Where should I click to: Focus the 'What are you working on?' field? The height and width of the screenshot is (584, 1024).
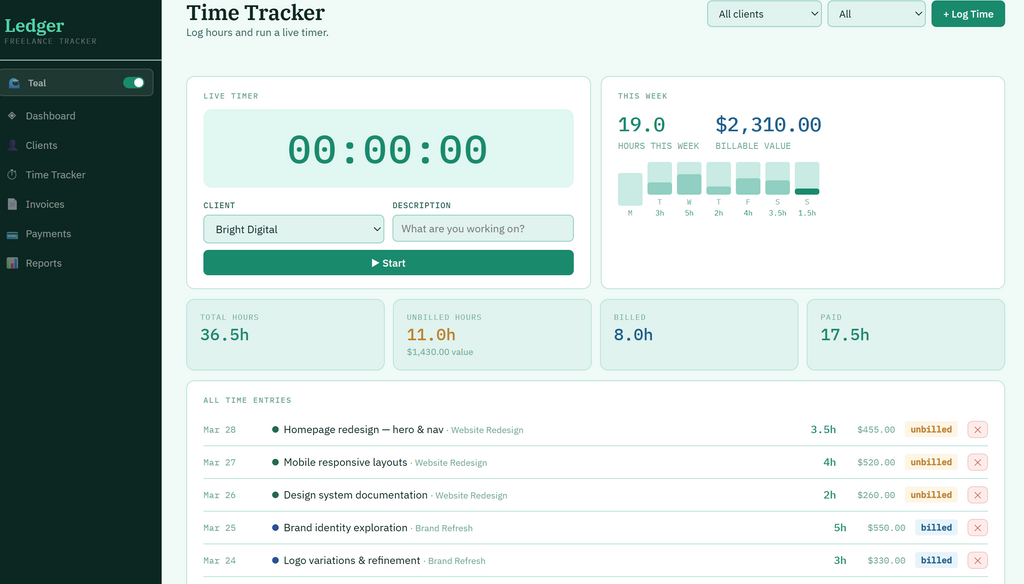(x=483, y=229)
